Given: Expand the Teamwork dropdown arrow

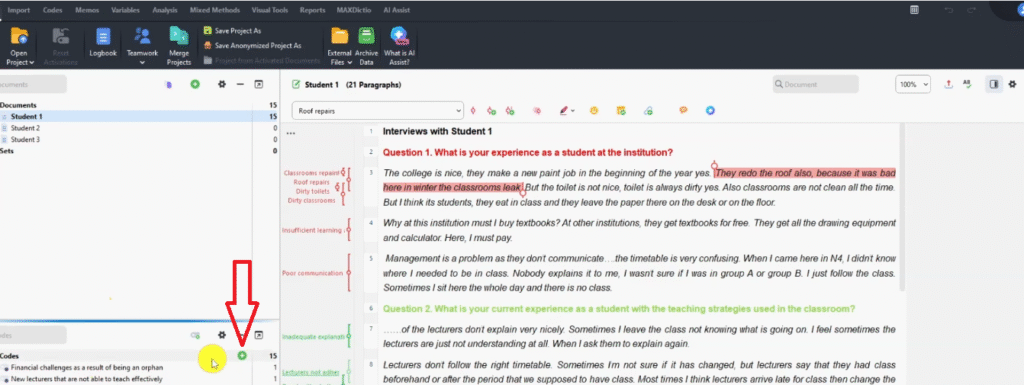Looking at the screenshot, I should (142, 63).
